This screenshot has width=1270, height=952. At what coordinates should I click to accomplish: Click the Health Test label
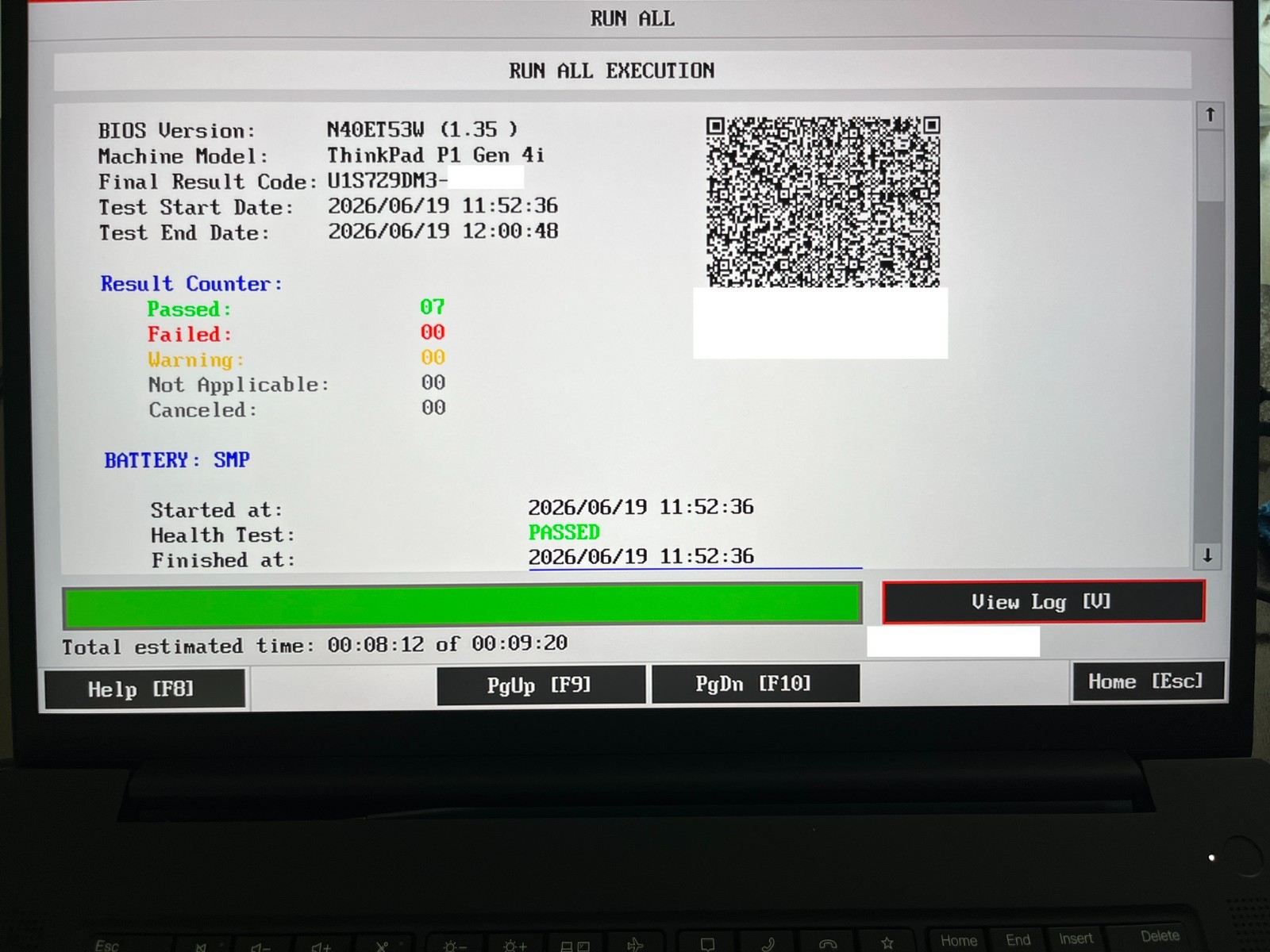coord(223,535)
